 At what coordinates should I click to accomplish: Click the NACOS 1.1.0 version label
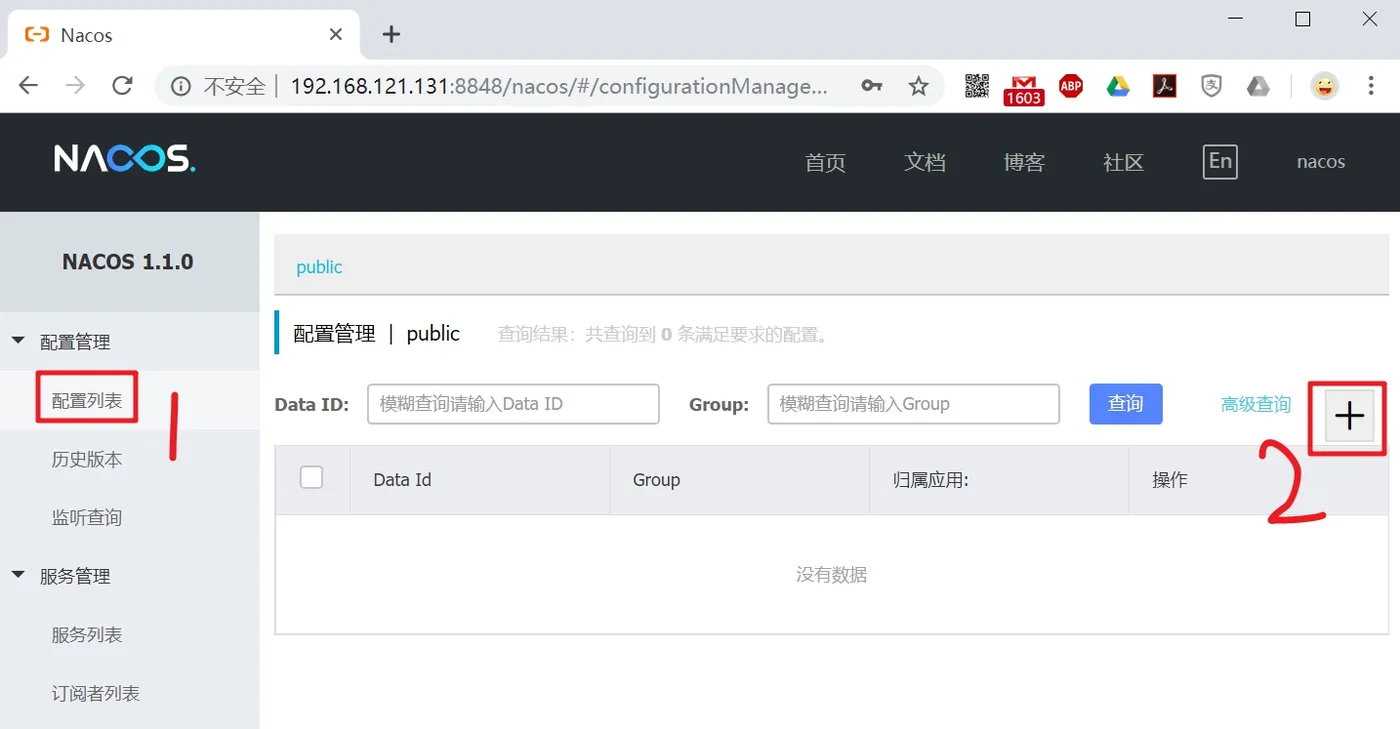point(128,262)
